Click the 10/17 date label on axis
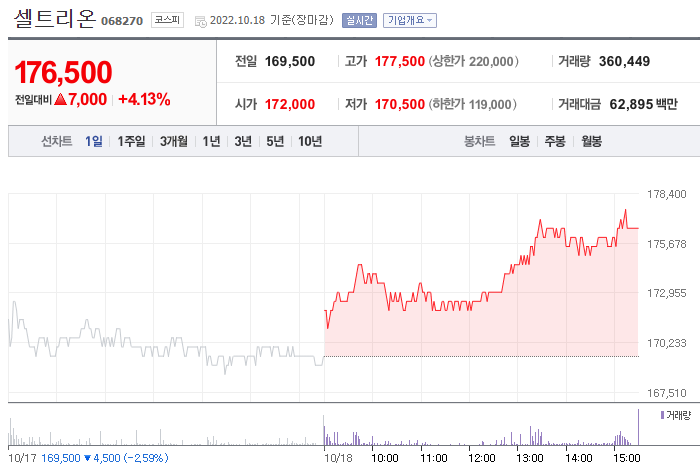The image size is (700, 473). click(22, 458)
